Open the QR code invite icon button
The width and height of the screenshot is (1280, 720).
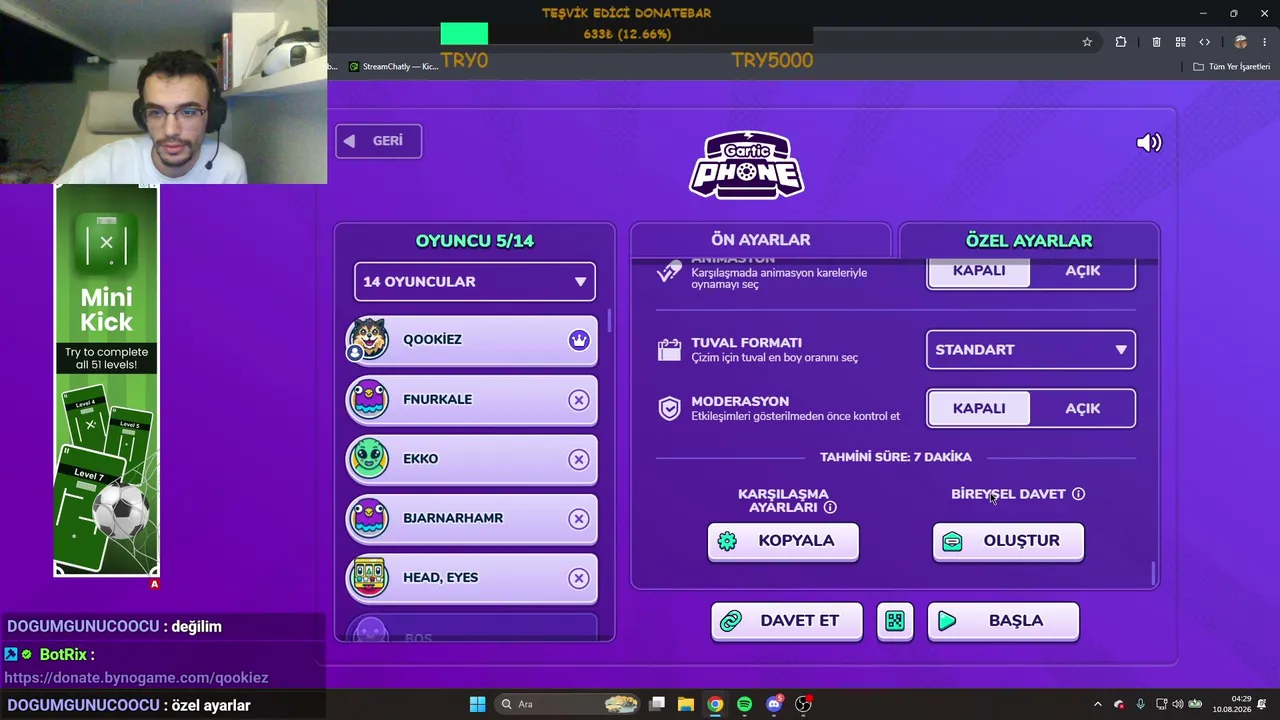pos(895,621)
